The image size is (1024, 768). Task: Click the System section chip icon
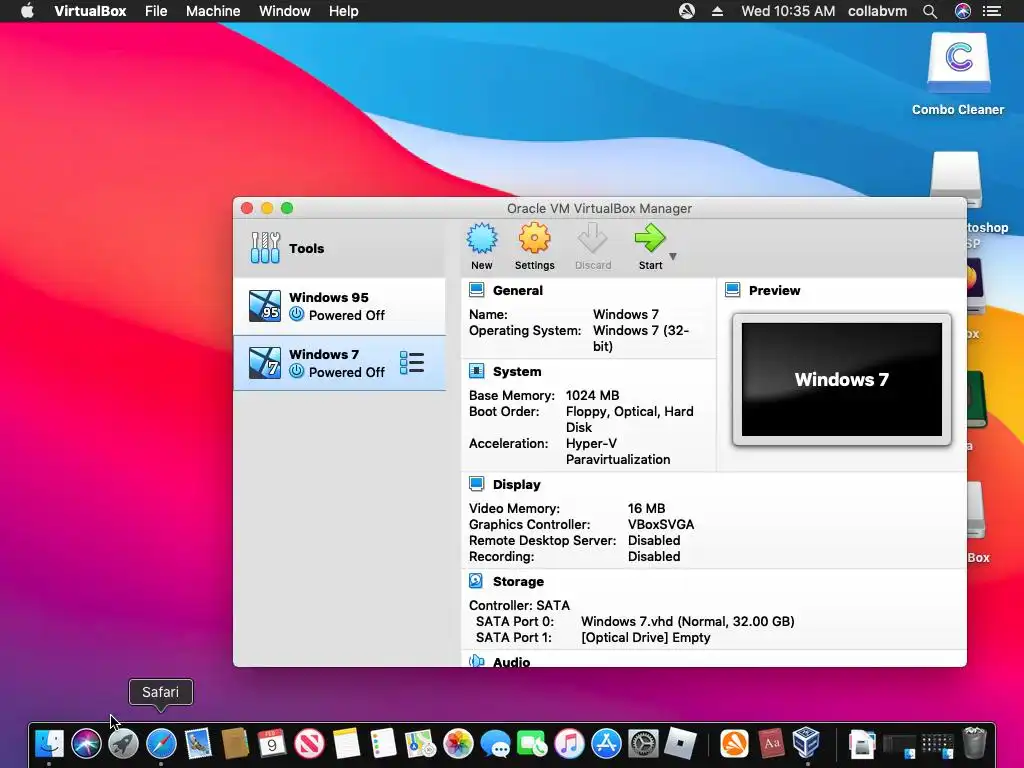pyautogui.click(x=477, y=371)
